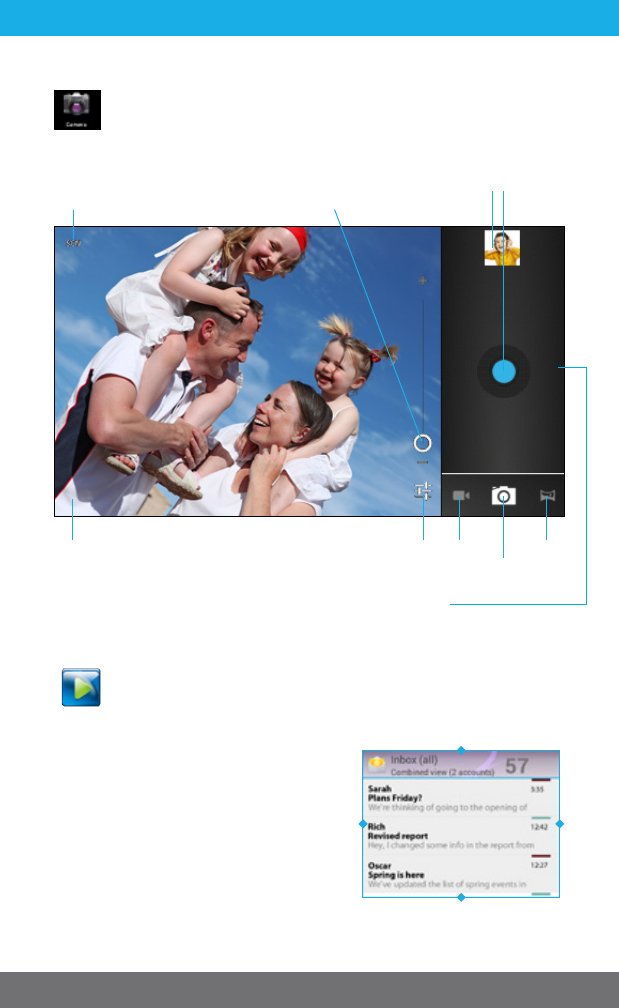The width and height of the screenshot is (619, 1008).
Task: Open the blue play arrow app icon
Action: tap(81, 687)
